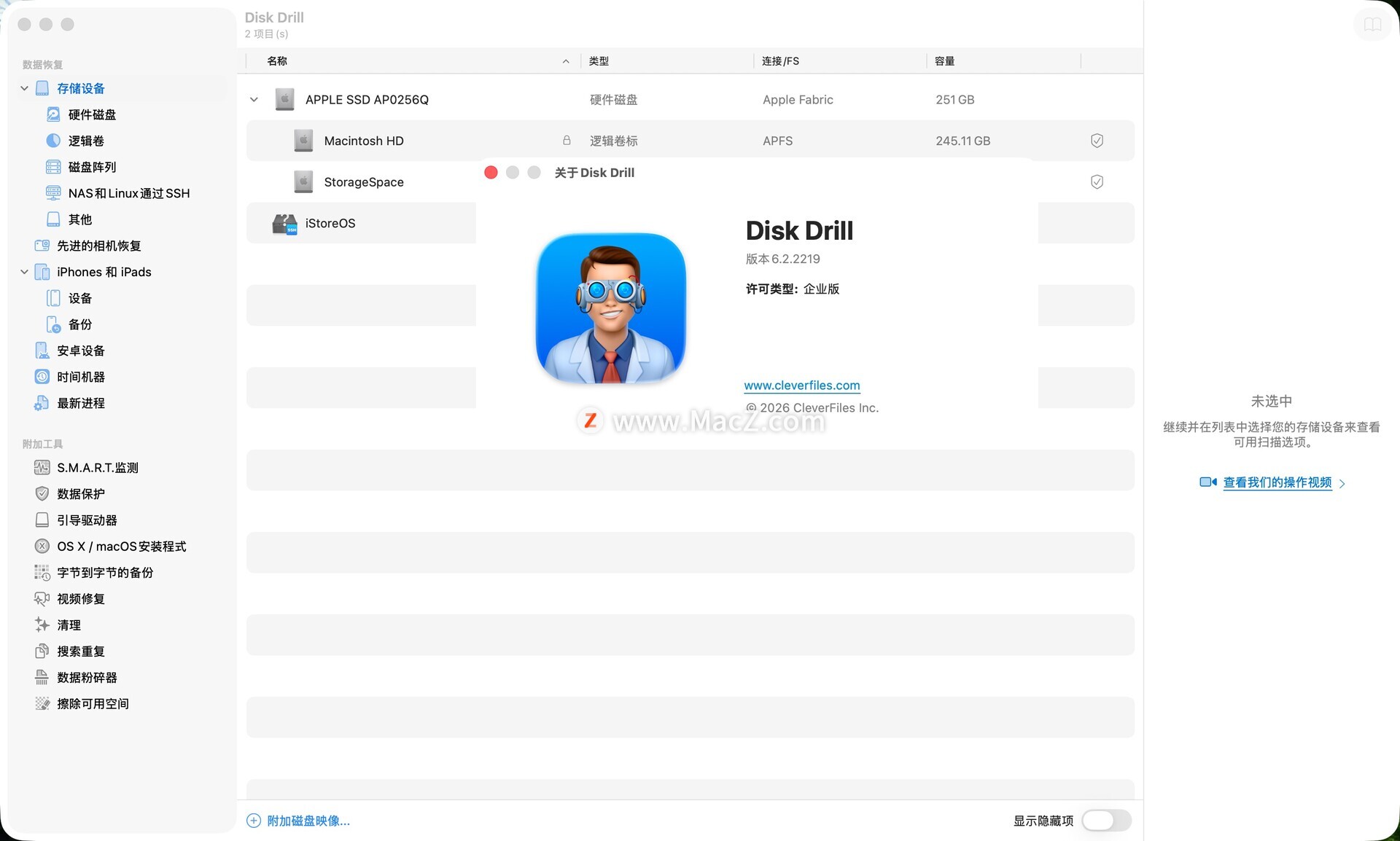
Task: Collapse the iPhones 和 iPads sidebar group
Action: coord(24,272)
